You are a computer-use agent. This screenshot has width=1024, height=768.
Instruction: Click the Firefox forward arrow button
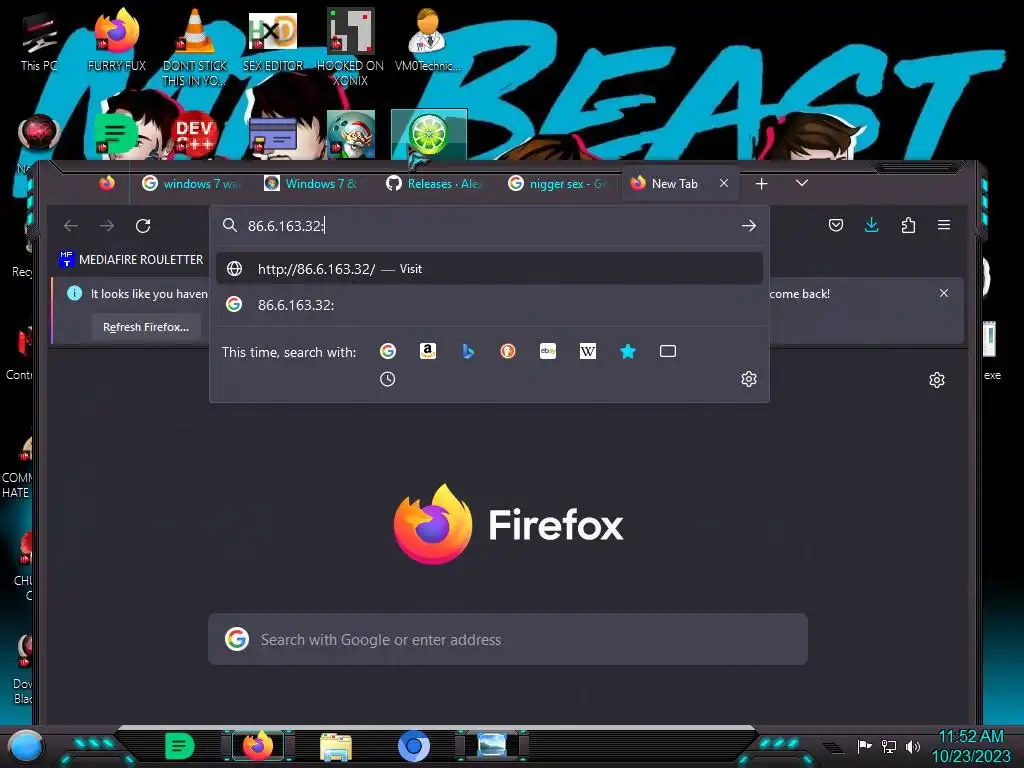click(x=106, y=226)
